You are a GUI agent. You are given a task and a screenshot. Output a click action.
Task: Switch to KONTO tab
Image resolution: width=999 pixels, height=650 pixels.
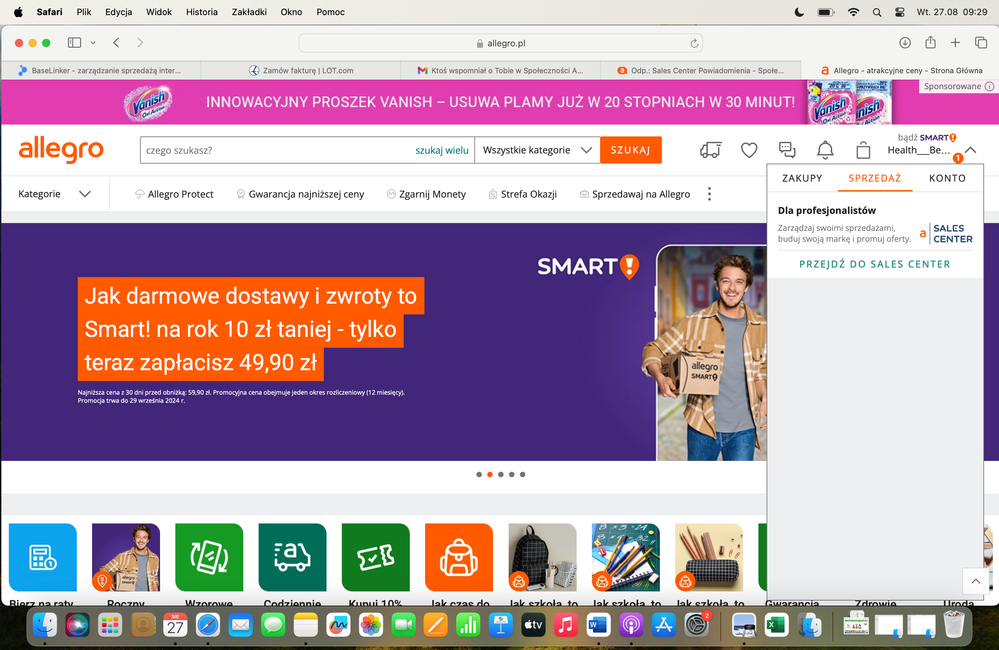(947, 178)
